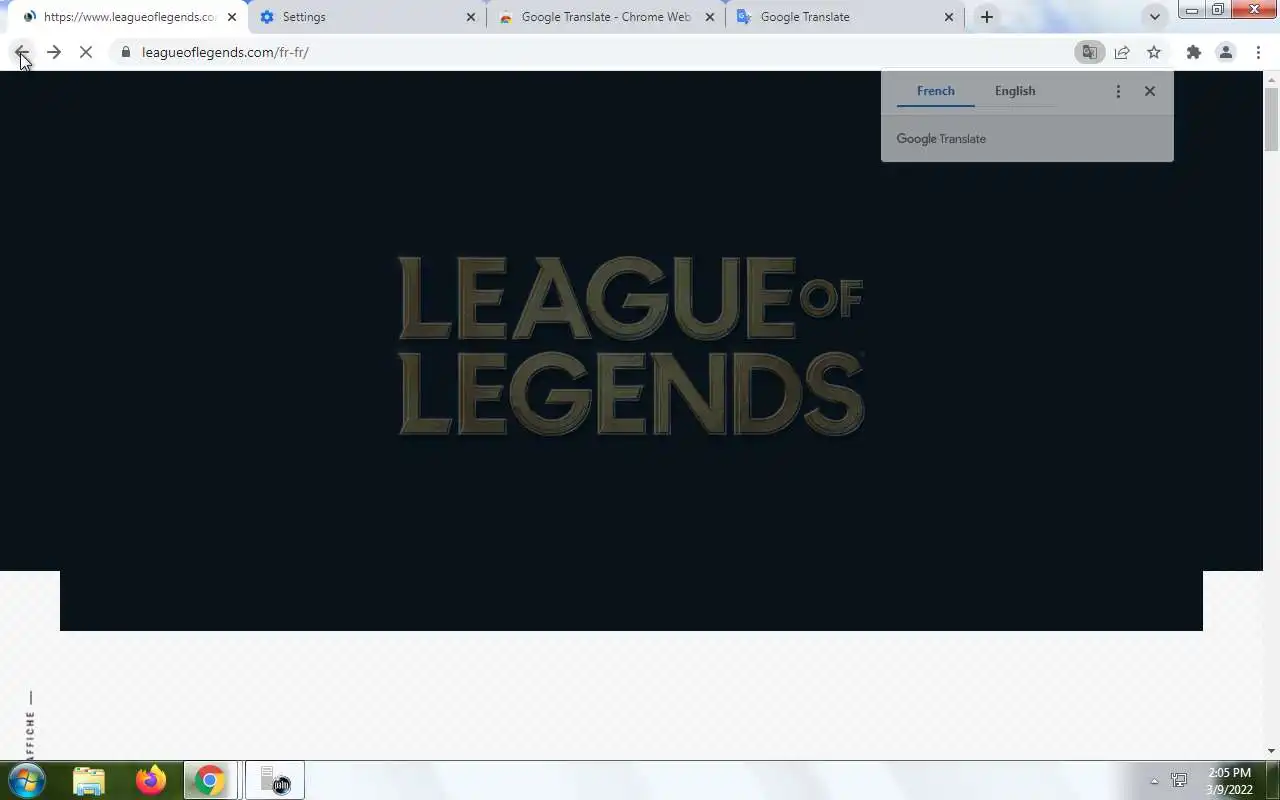Open translate popup options menu

pyautogui.click(x=1118, y=91)
